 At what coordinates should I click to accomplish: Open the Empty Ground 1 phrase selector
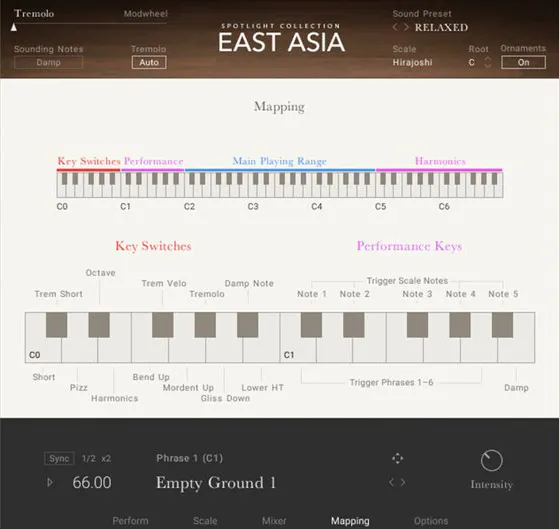tap(216, 483)
